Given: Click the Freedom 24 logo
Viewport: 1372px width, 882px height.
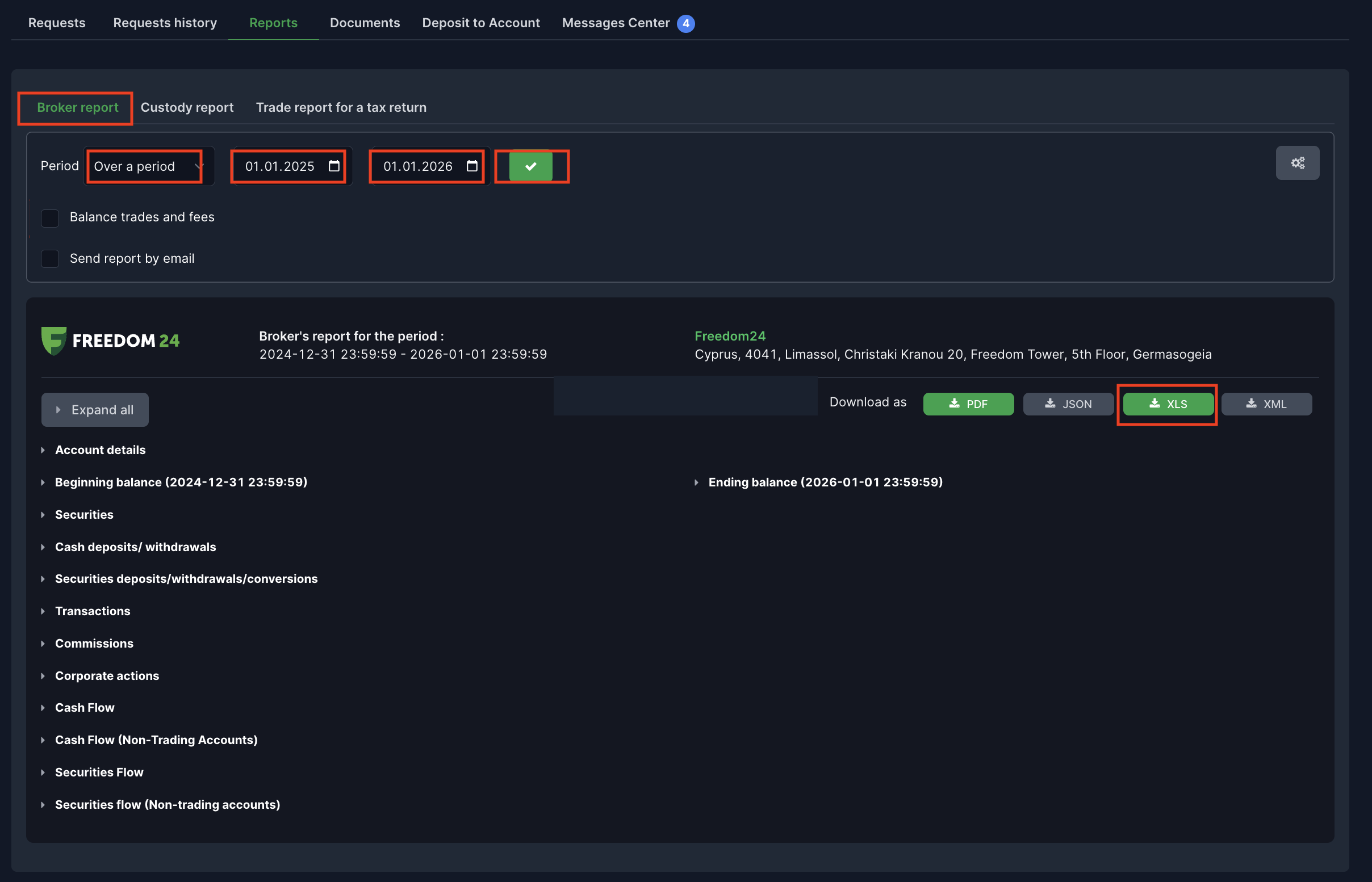Looking at the screenshot, I should pyautogui.click(x=111, y=341).
